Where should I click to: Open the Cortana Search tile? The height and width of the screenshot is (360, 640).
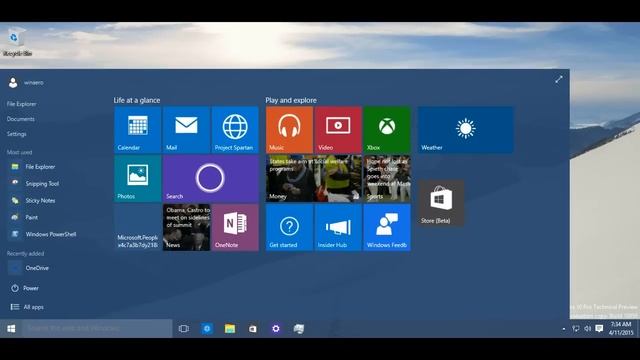click(211, 178)
